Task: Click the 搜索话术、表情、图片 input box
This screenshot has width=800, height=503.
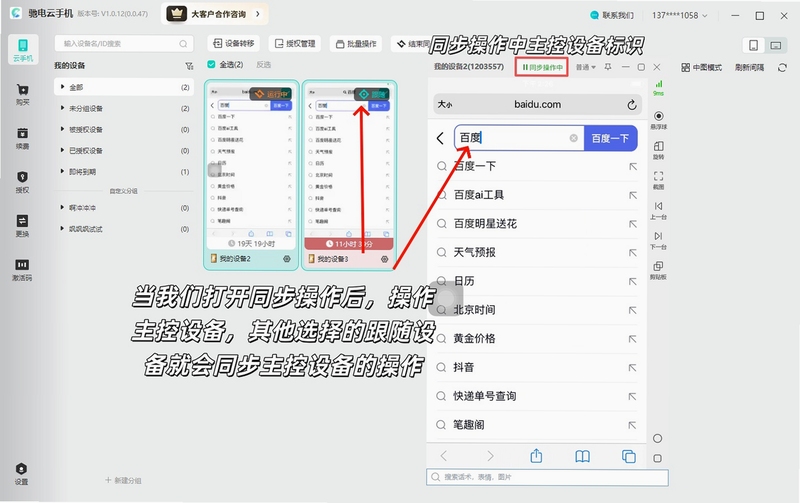Action: tap(547, 477)
